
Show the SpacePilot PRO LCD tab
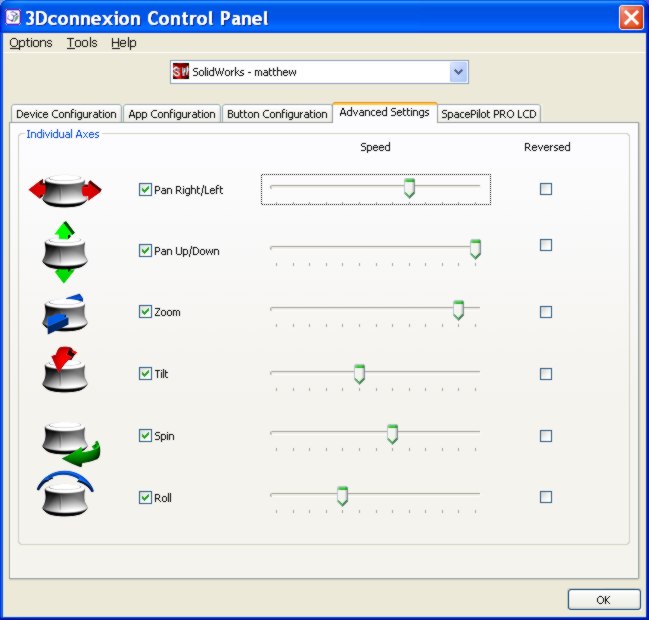pyautogui.click(x=488, y=114)
